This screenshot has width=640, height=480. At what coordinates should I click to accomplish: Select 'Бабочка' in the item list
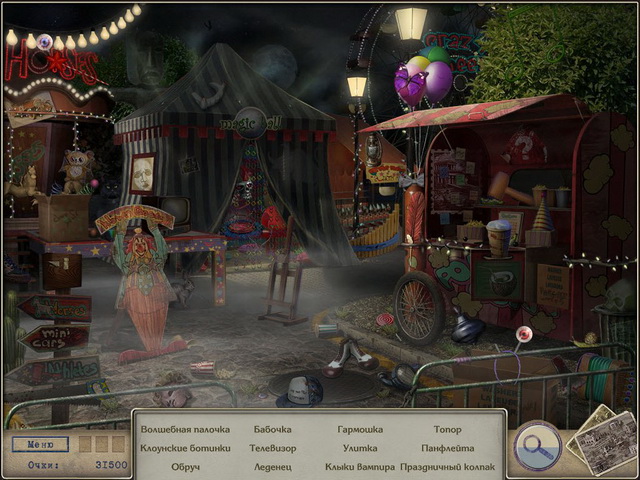coord(273,429)
